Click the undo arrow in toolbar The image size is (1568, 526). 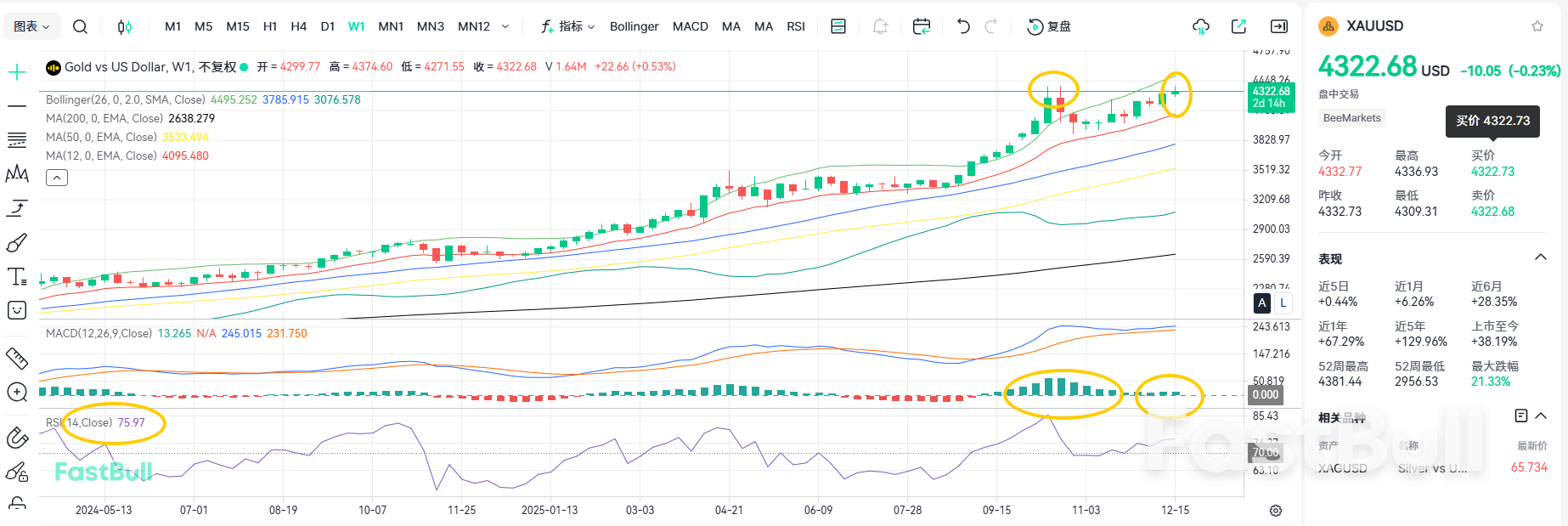pos(962,26)
